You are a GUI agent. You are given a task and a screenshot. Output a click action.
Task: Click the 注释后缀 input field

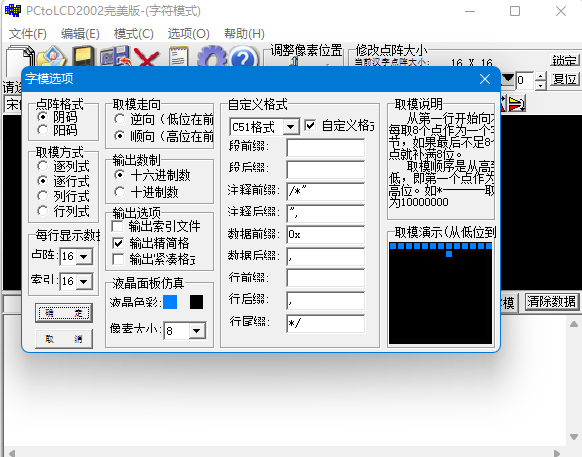[x=326, y=213]
